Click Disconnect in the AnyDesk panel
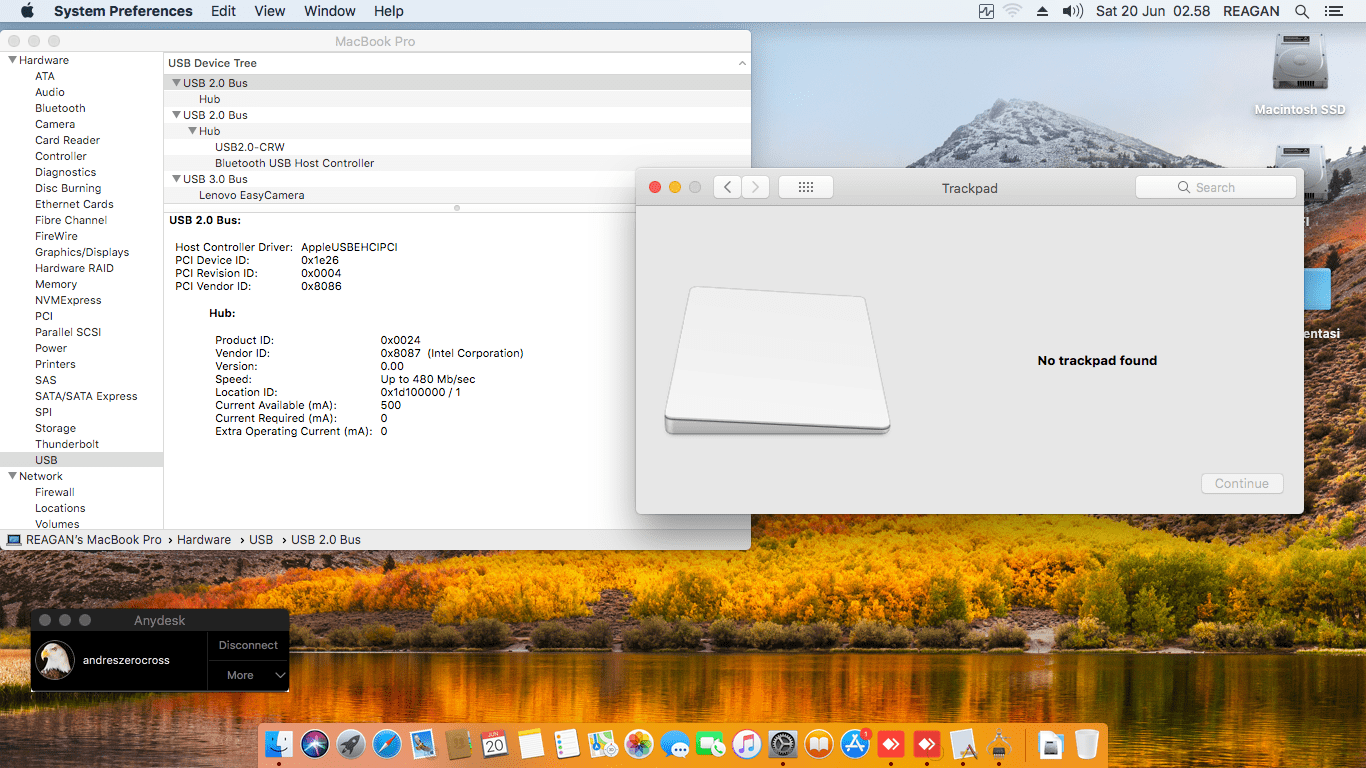The height and width of the screenshot is (768, 1366). coord(248,645)
